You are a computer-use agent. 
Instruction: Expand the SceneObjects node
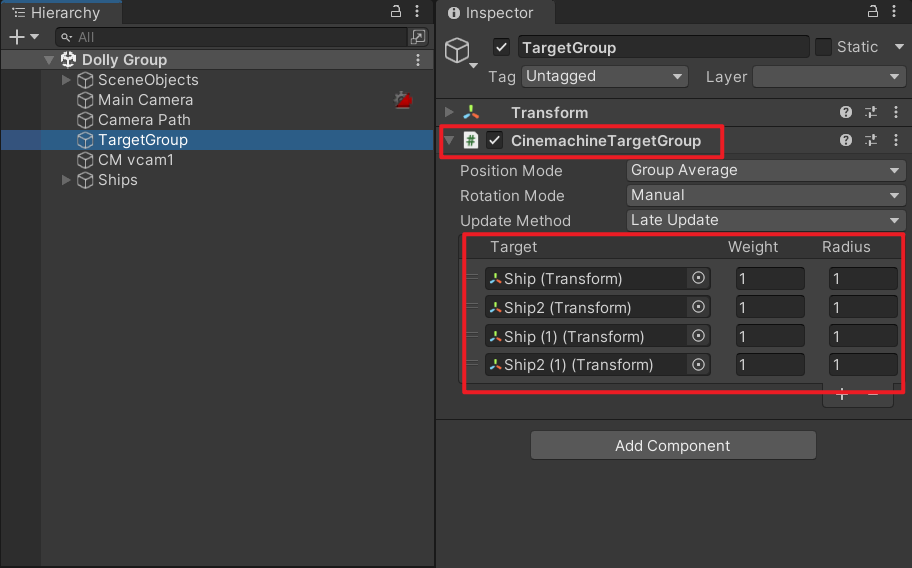(x=66, y=80)
